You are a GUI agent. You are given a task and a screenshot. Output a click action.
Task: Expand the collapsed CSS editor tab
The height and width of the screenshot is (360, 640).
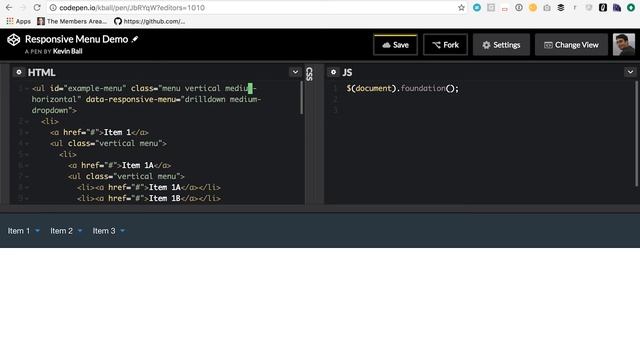(309, 74)
